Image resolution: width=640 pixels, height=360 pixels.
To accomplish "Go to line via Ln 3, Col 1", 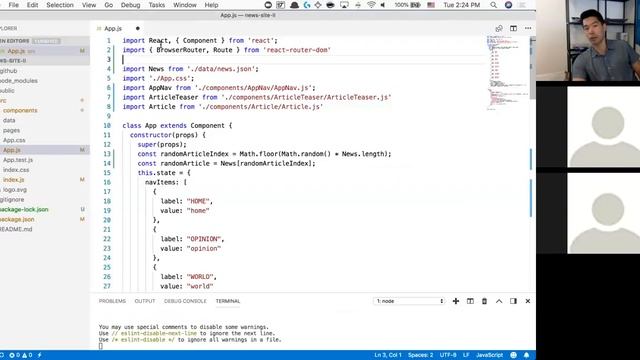I will (388, 355).
